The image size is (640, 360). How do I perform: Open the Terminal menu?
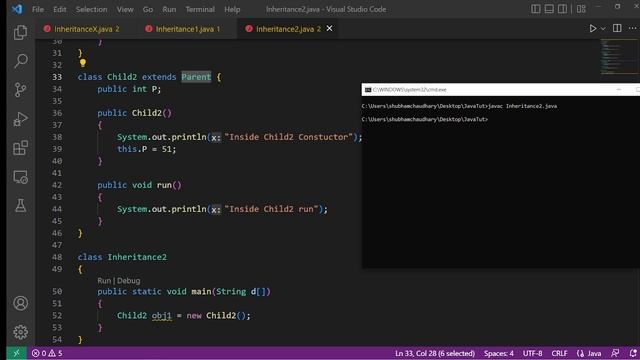[200, 9]
